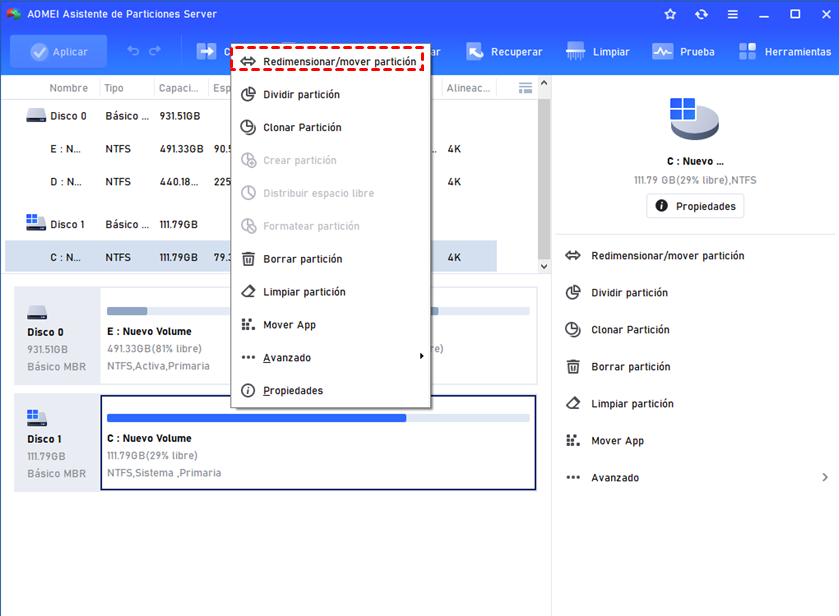
Task: Select the E: NTFS partition row
Action: (251, 149)
